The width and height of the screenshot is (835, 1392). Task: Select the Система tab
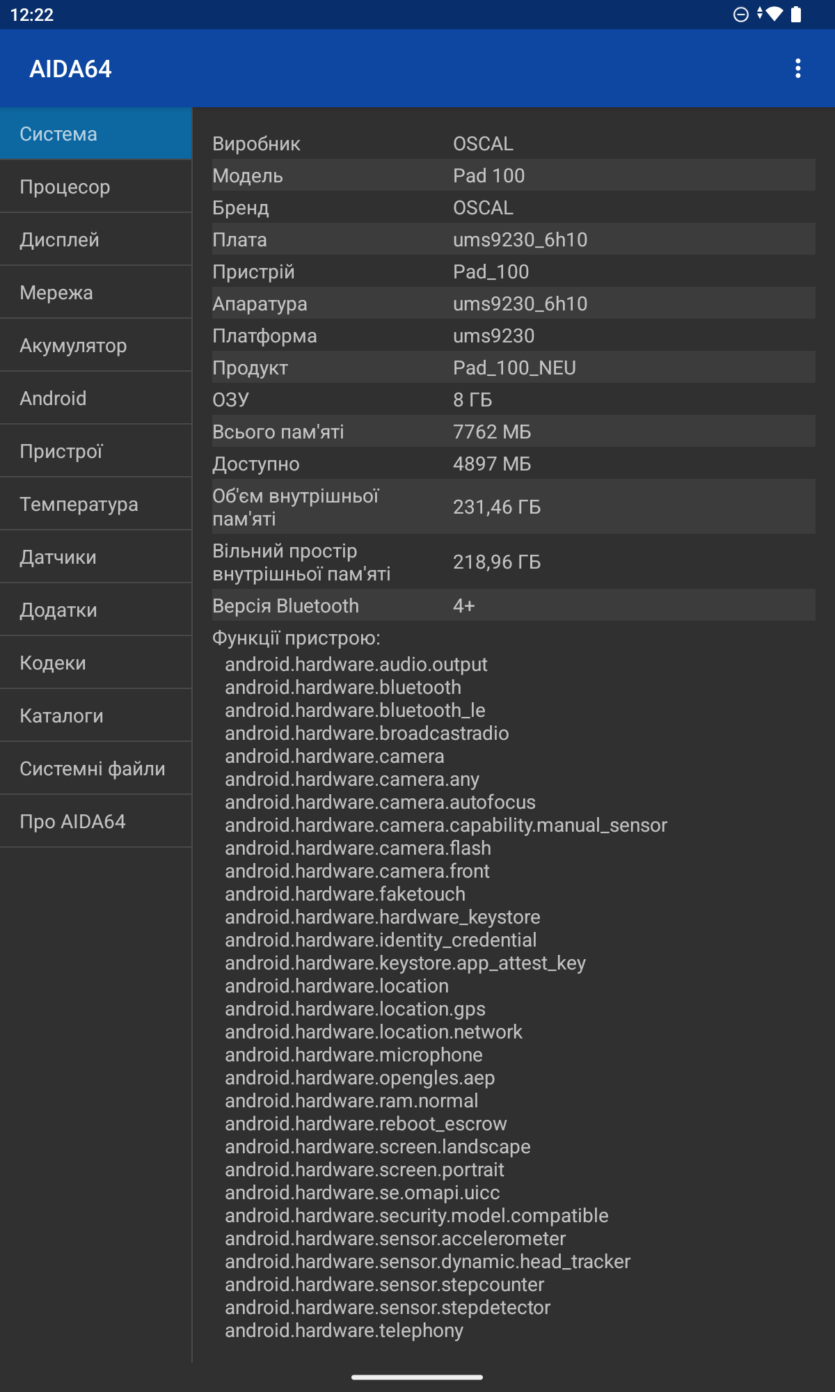96,133
